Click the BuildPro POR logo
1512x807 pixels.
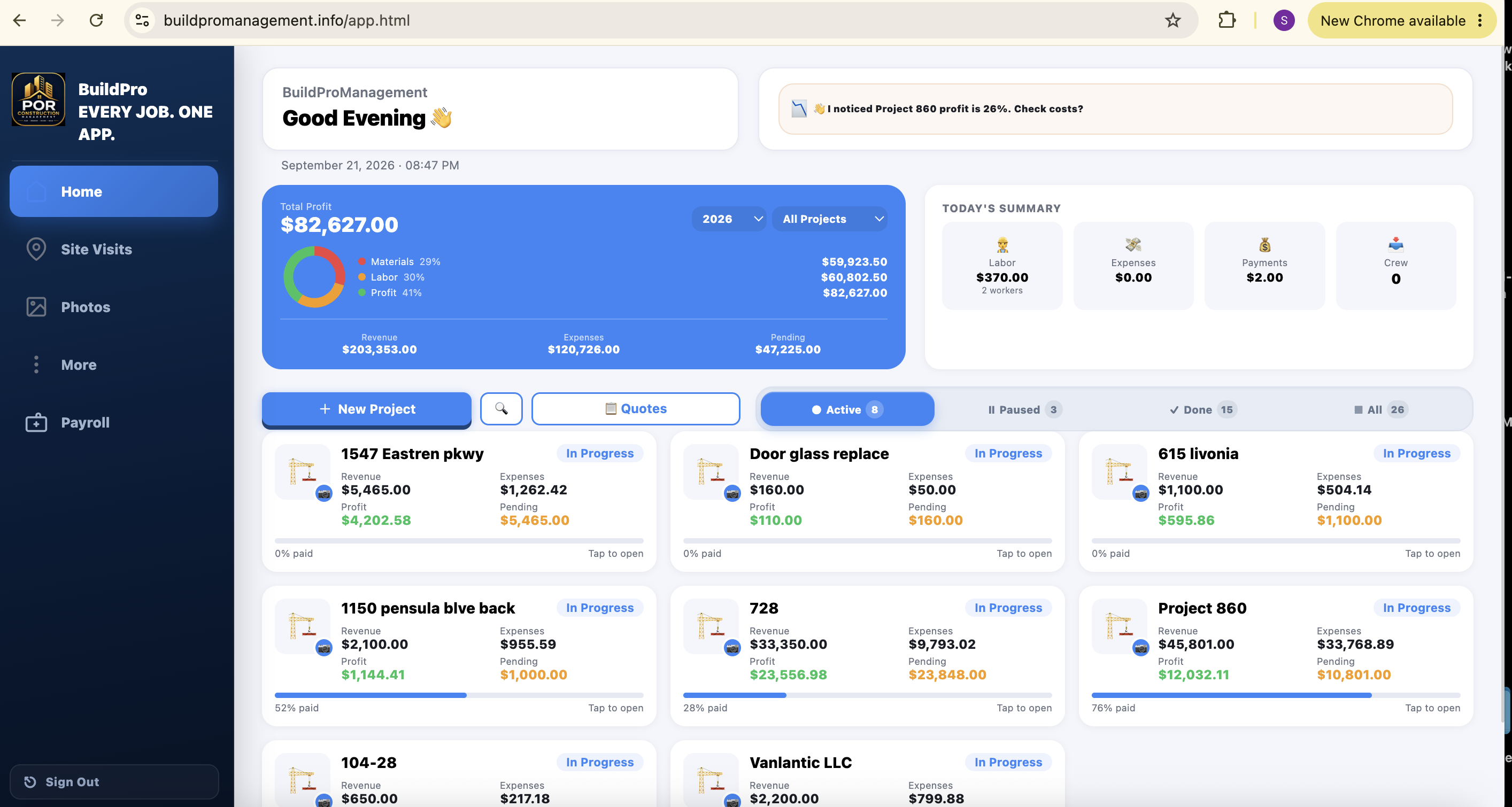(x=38, y=99)
